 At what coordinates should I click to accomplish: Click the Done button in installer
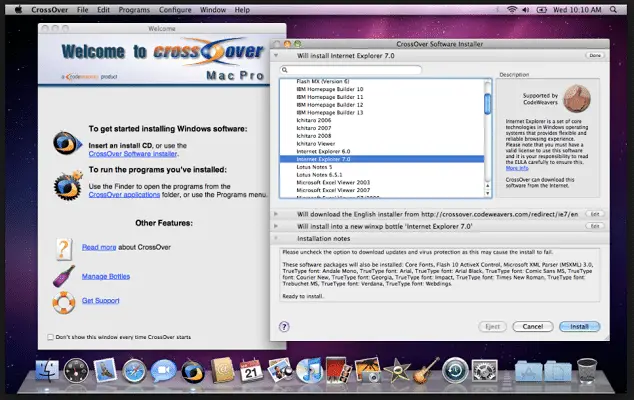pos(595,55)
